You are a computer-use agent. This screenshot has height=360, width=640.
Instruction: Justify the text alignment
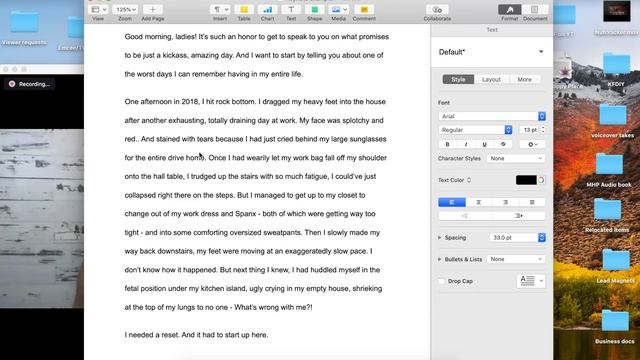(x=532, y=202)
